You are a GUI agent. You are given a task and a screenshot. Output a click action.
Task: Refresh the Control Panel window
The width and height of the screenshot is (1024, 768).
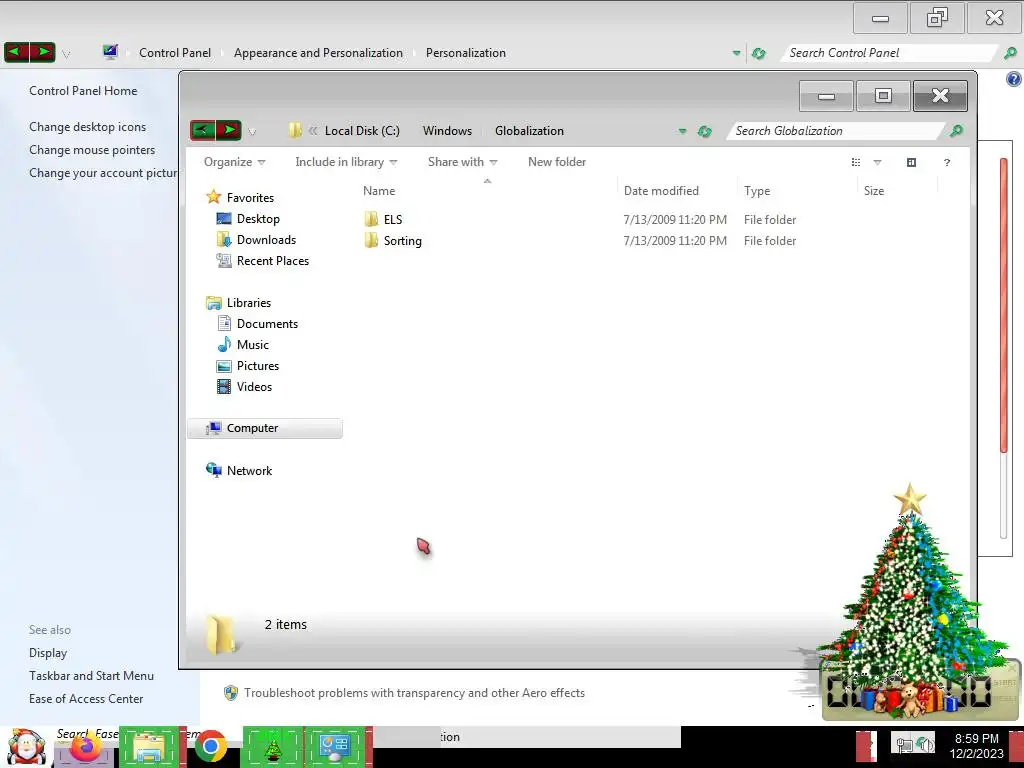[x=758, y=54]
